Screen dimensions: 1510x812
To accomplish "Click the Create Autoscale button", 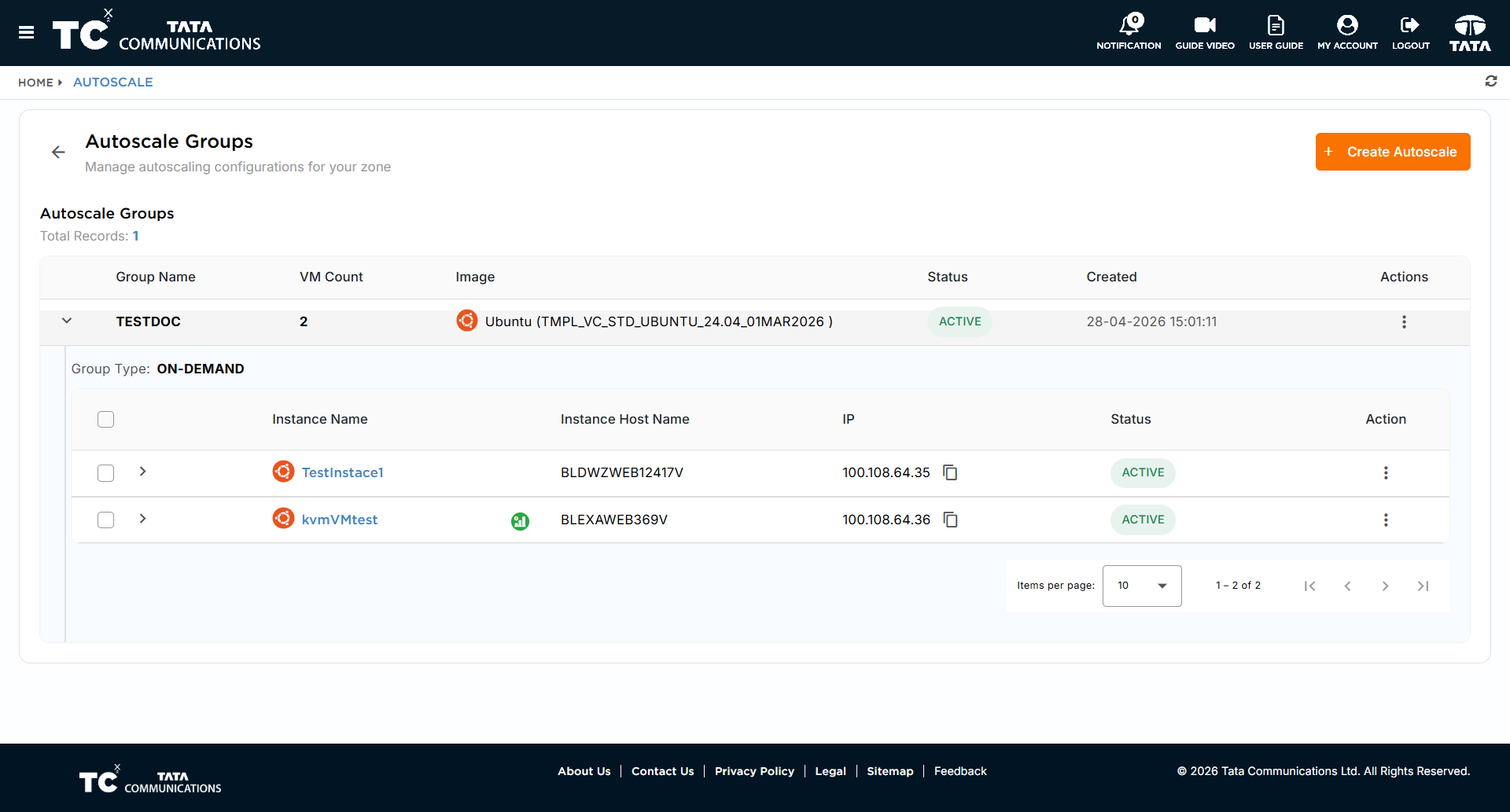I will click(1393, 152).
